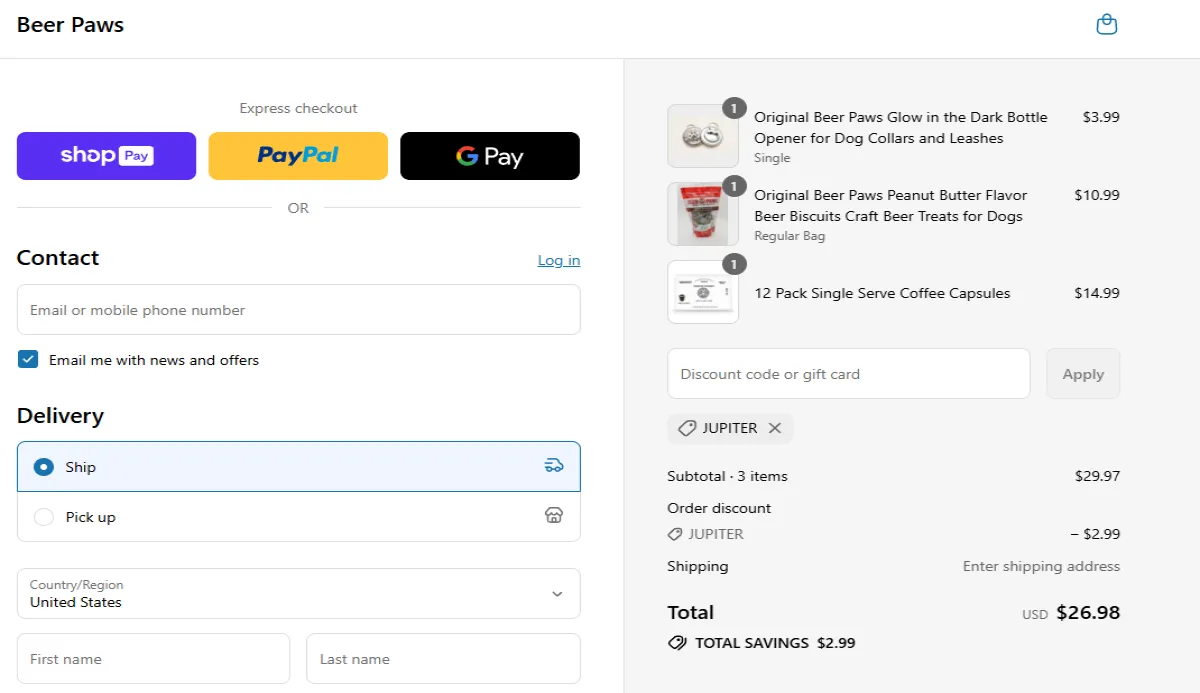Choose Google Pay express checkout
This screenshot has height=693, width=1200.
(x=490, y=156)
